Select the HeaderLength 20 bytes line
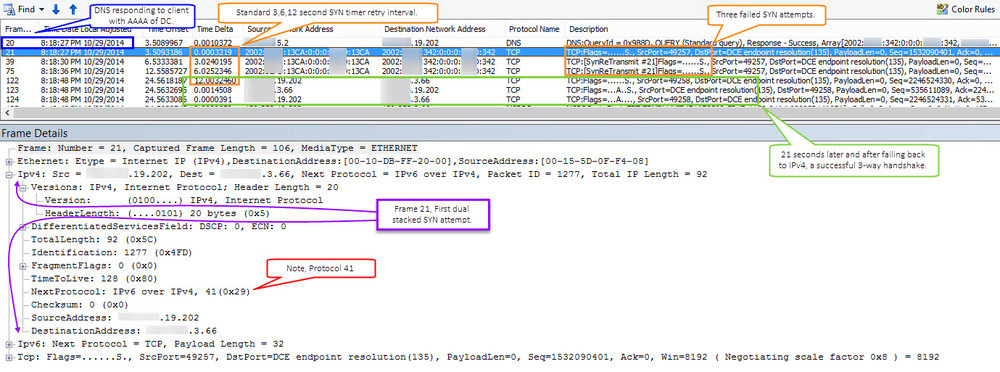Image resolution: width=1000 pixels, height=372 pixels. [157, 213]
